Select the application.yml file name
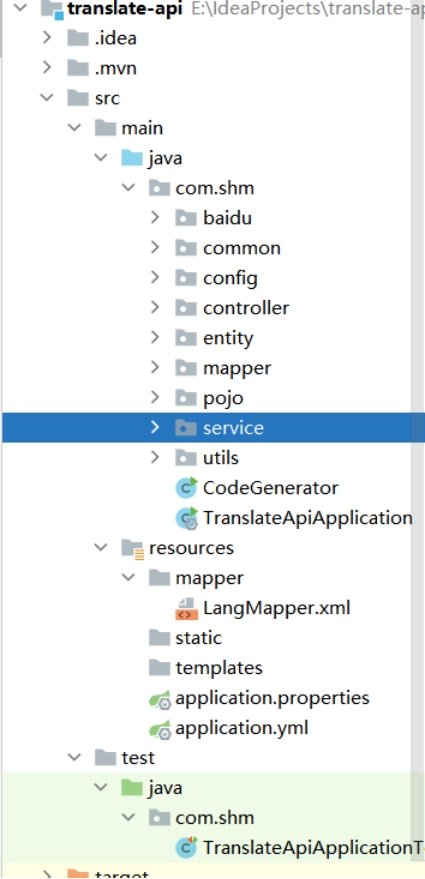Screen dimensions: 425x879 (242, 728)
